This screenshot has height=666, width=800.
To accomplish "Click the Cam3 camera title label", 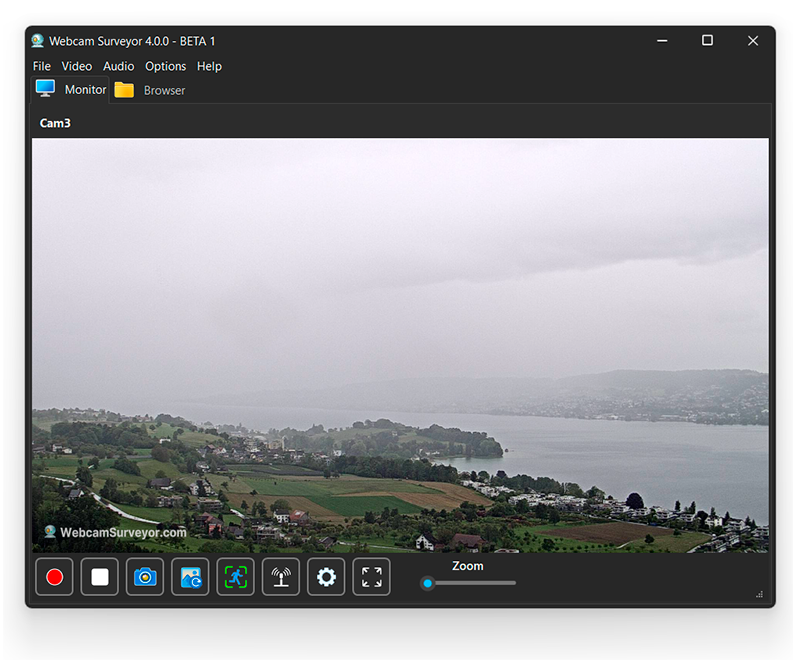I will click(x=55, y=123).
